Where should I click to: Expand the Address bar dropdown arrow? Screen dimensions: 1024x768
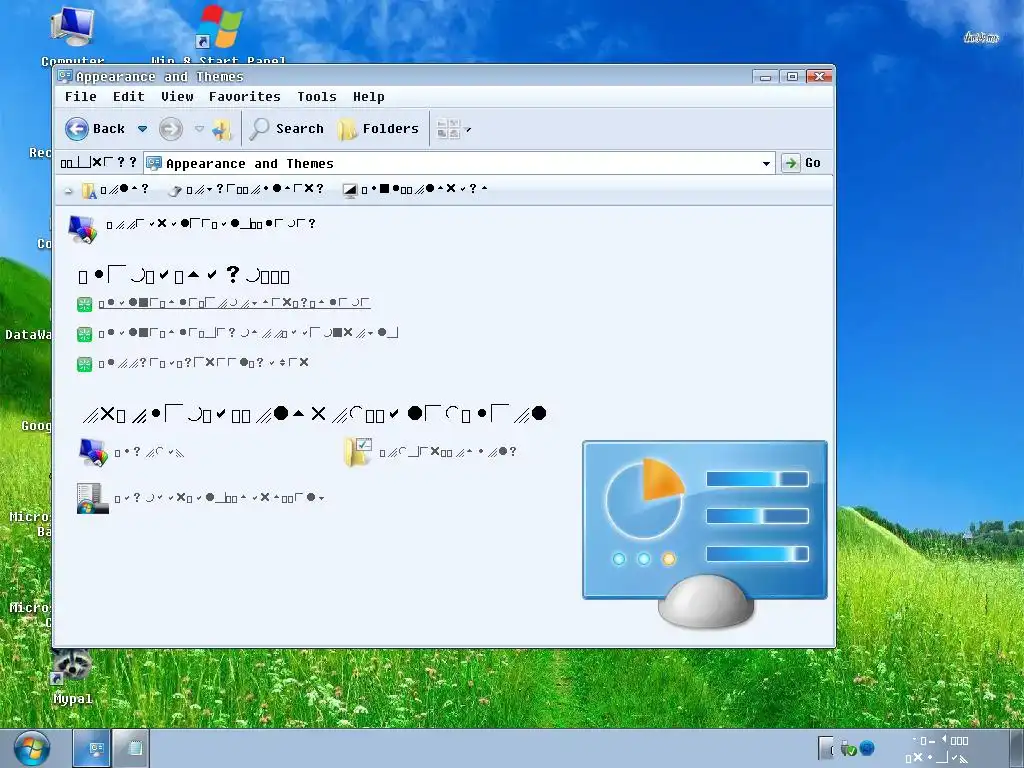pos(767,163)
